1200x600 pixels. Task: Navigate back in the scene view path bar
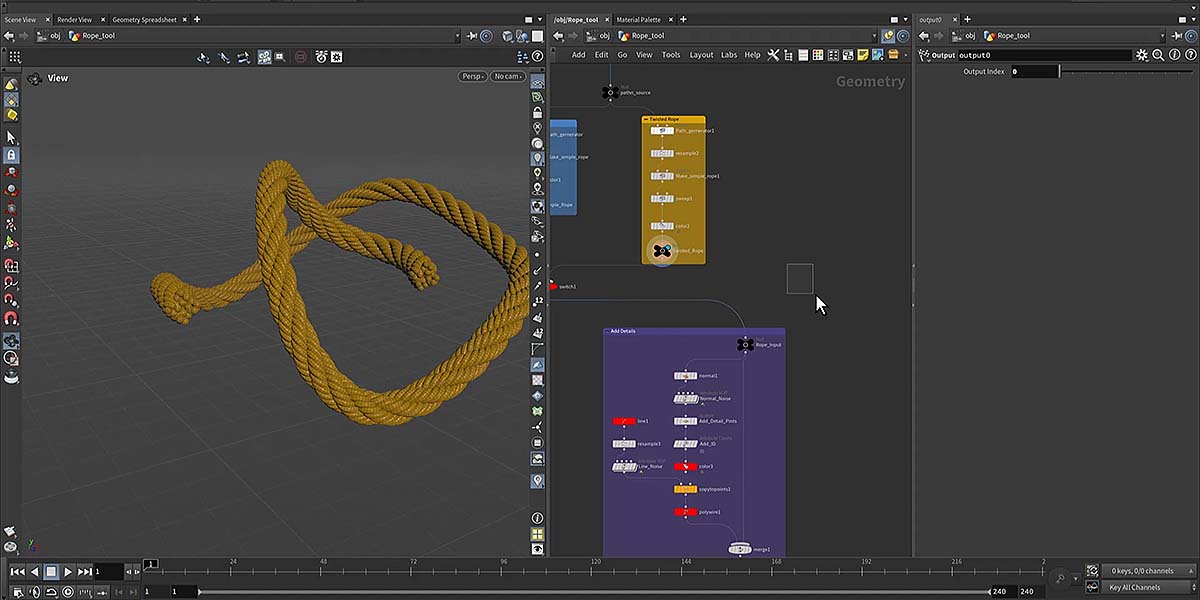pos(9,36)
